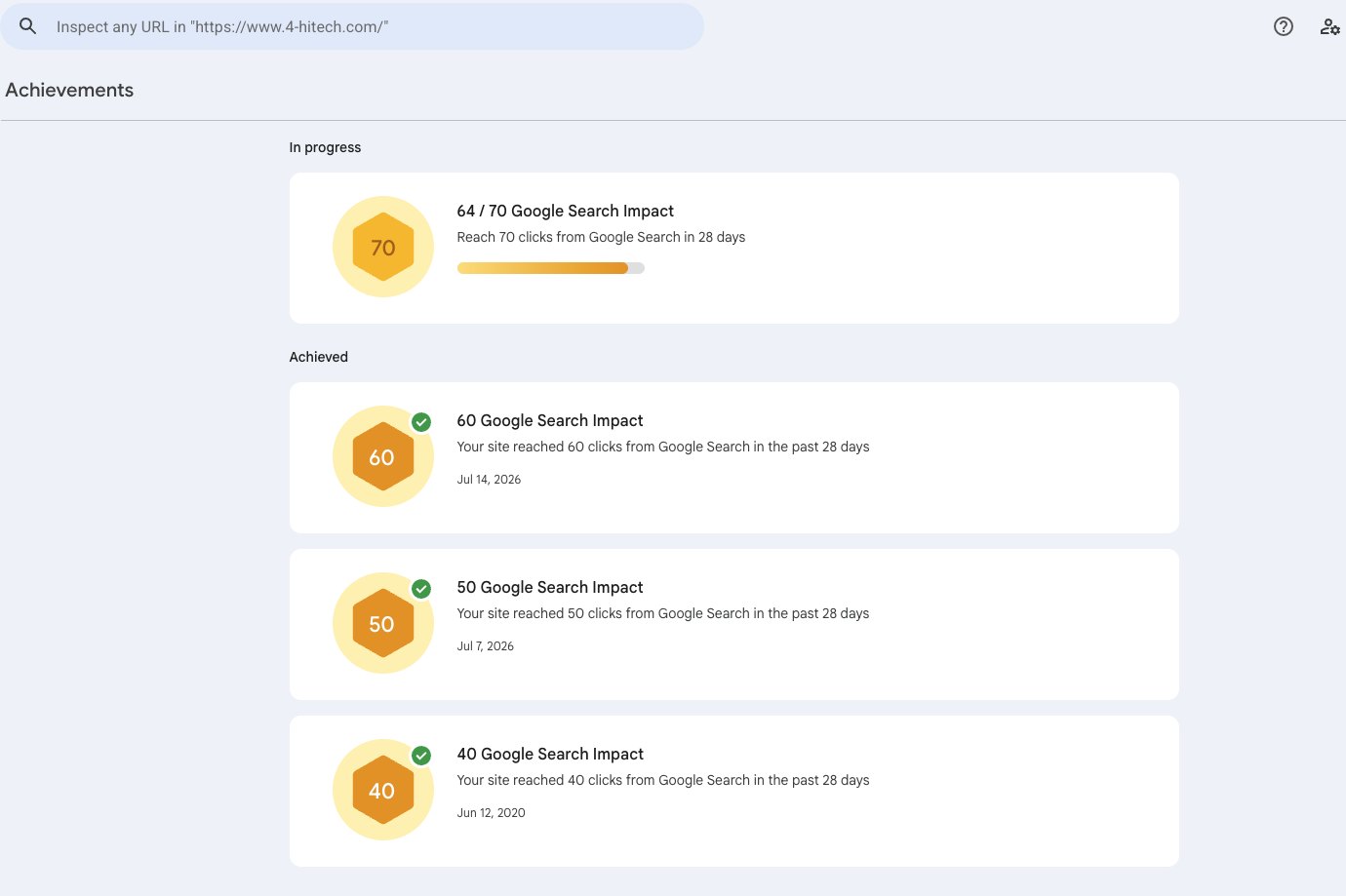This screenshot has height=896, width=1346.
Task: Click the 'Jul 7, 2026' date
Action: click(486, 646)
